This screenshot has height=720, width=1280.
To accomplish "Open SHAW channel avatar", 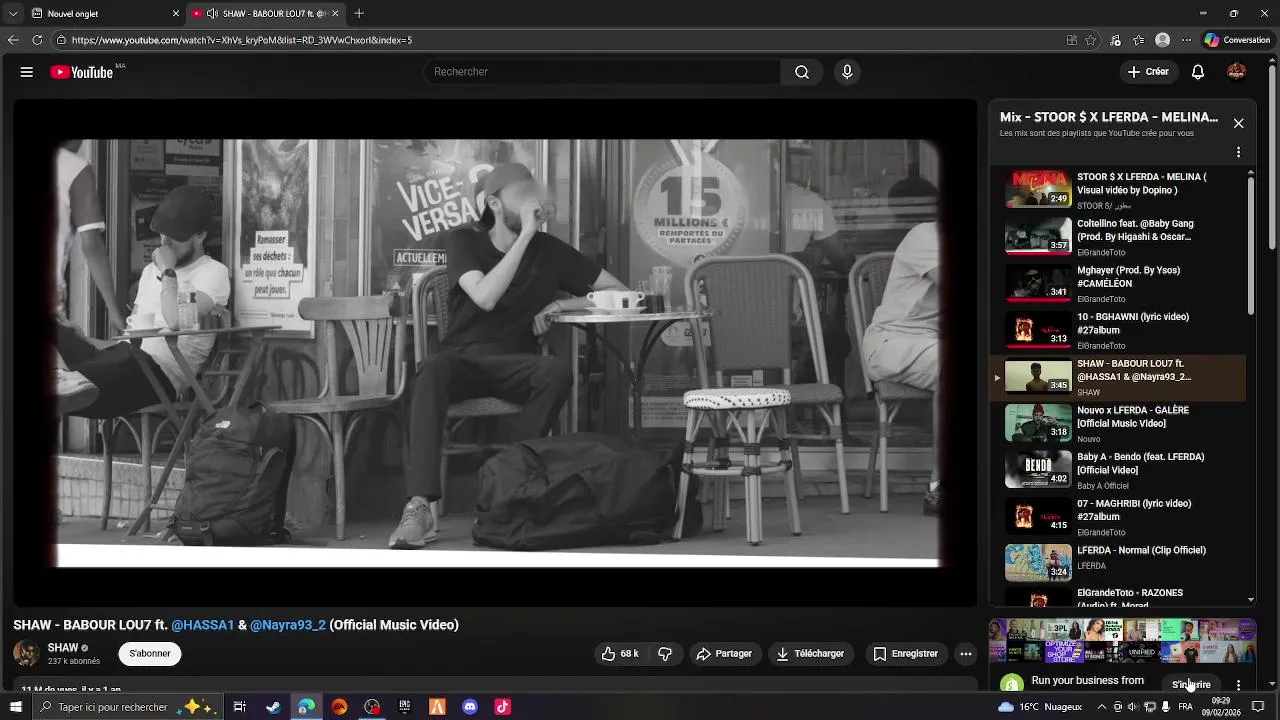I will 27,654.
